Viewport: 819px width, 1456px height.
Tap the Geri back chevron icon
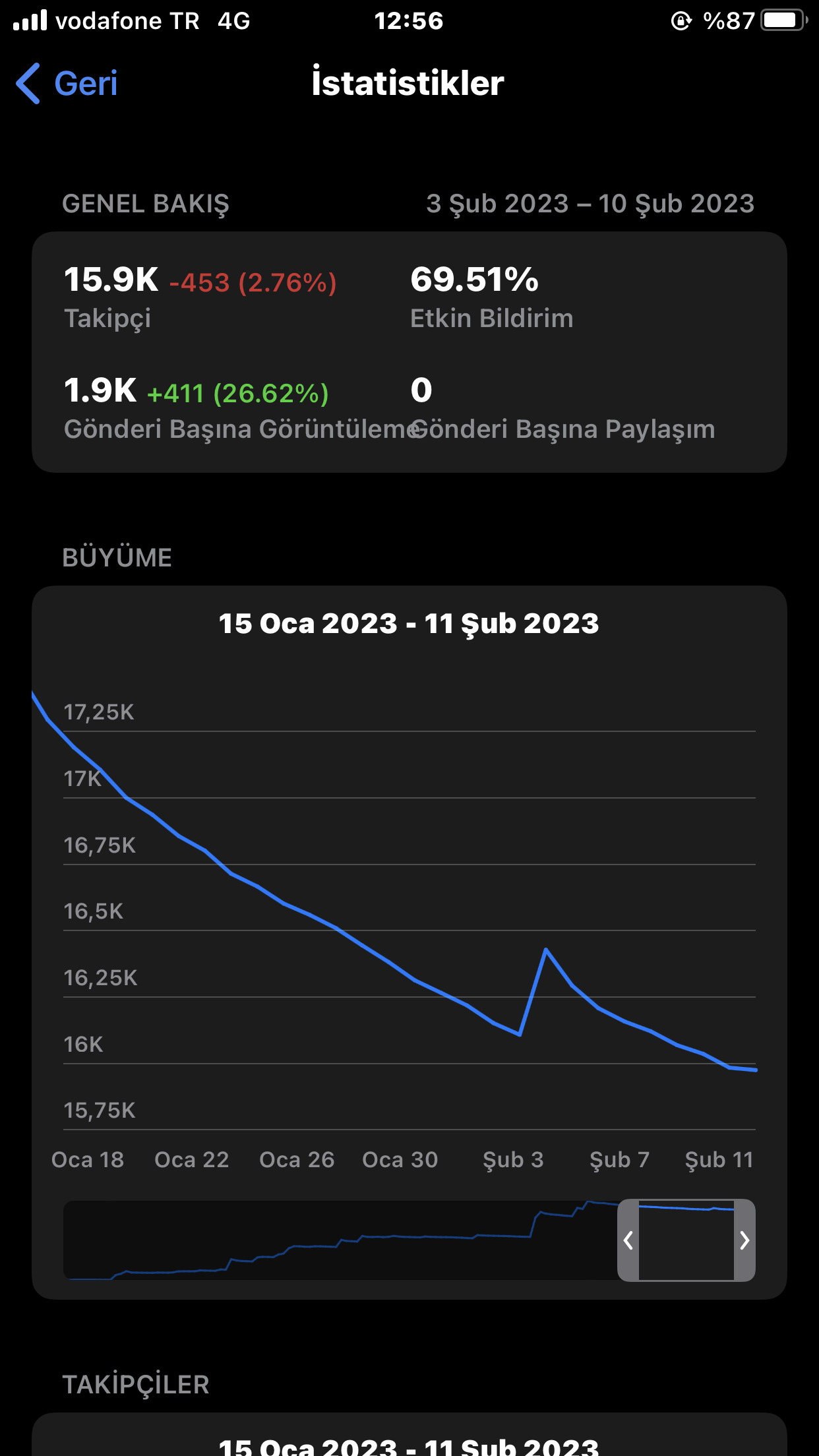coord(28,84)
